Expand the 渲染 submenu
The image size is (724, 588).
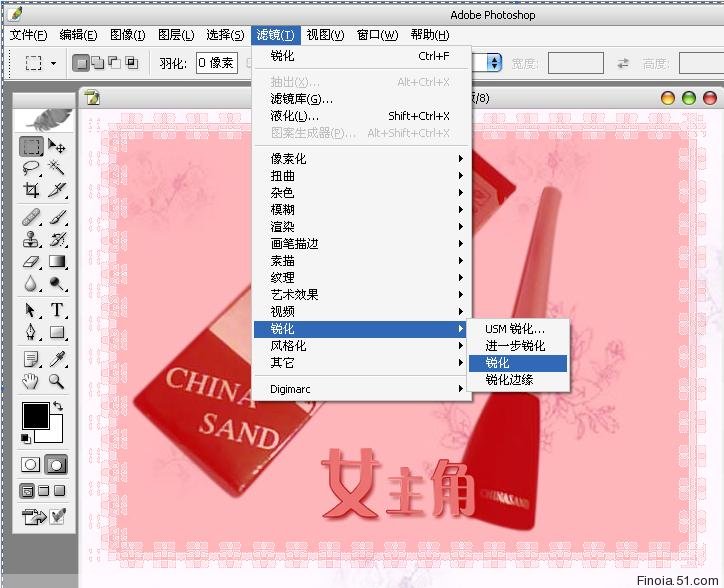(x=360, y=227)
